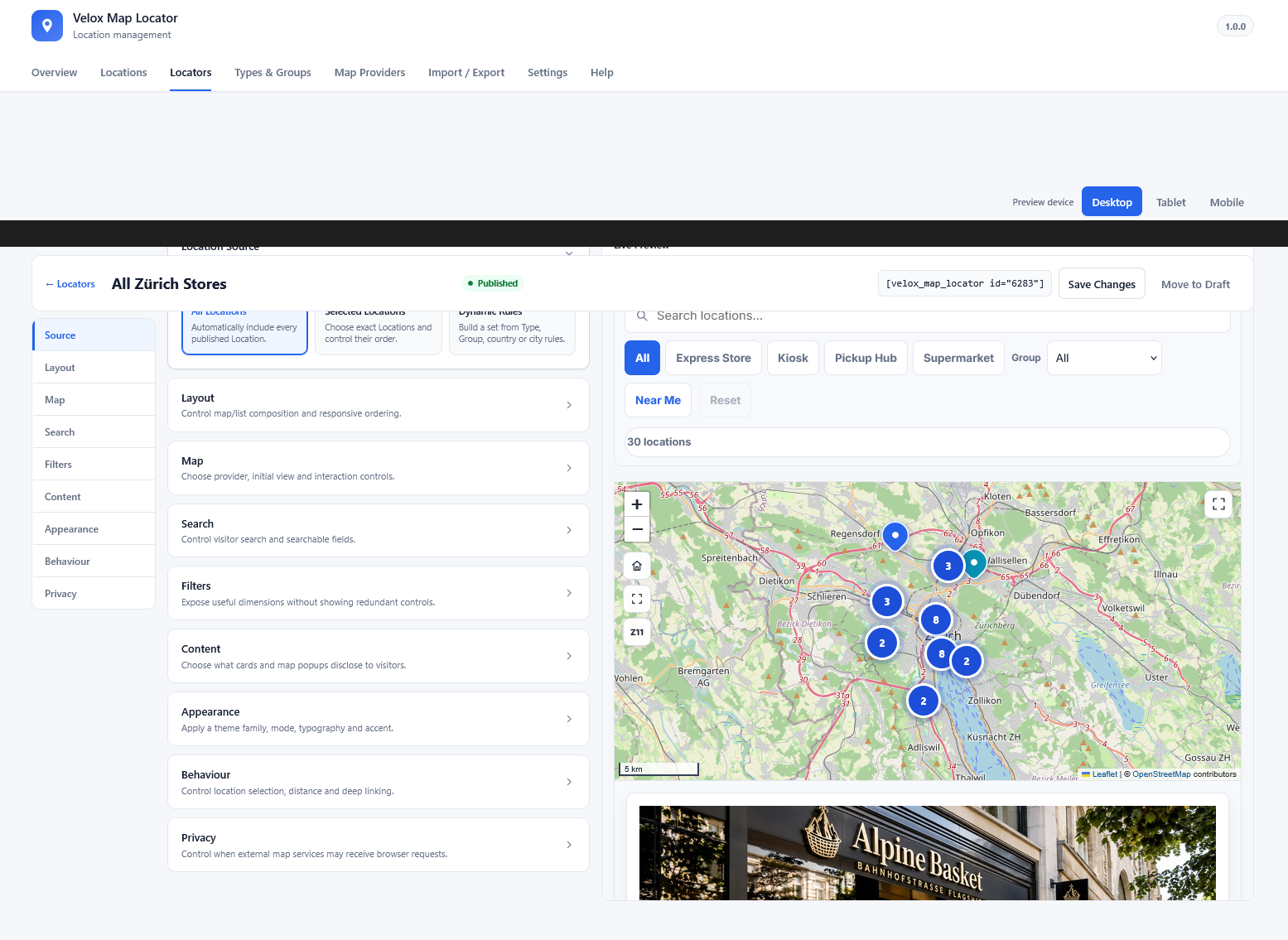Expand the Layout section
1288x940 pixels.
pyautogui.click(x=379, y=405)
